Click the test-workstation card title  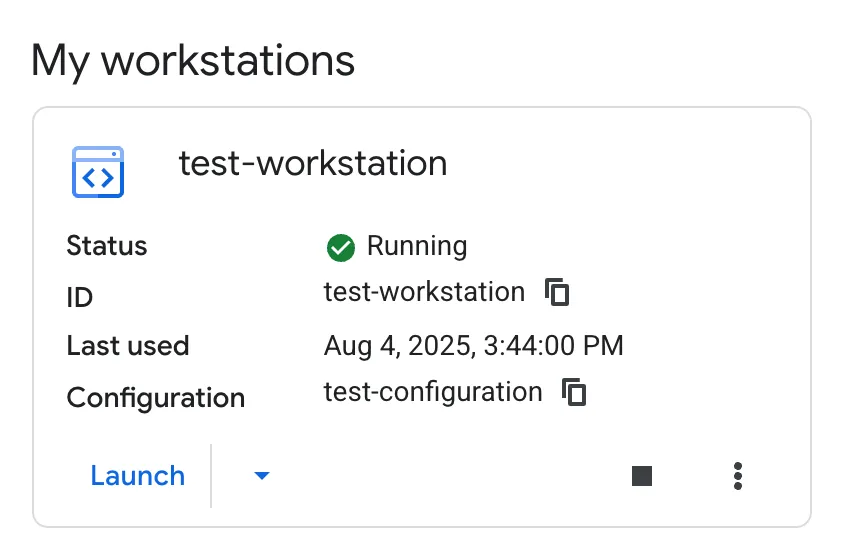[x=312, y=163]
